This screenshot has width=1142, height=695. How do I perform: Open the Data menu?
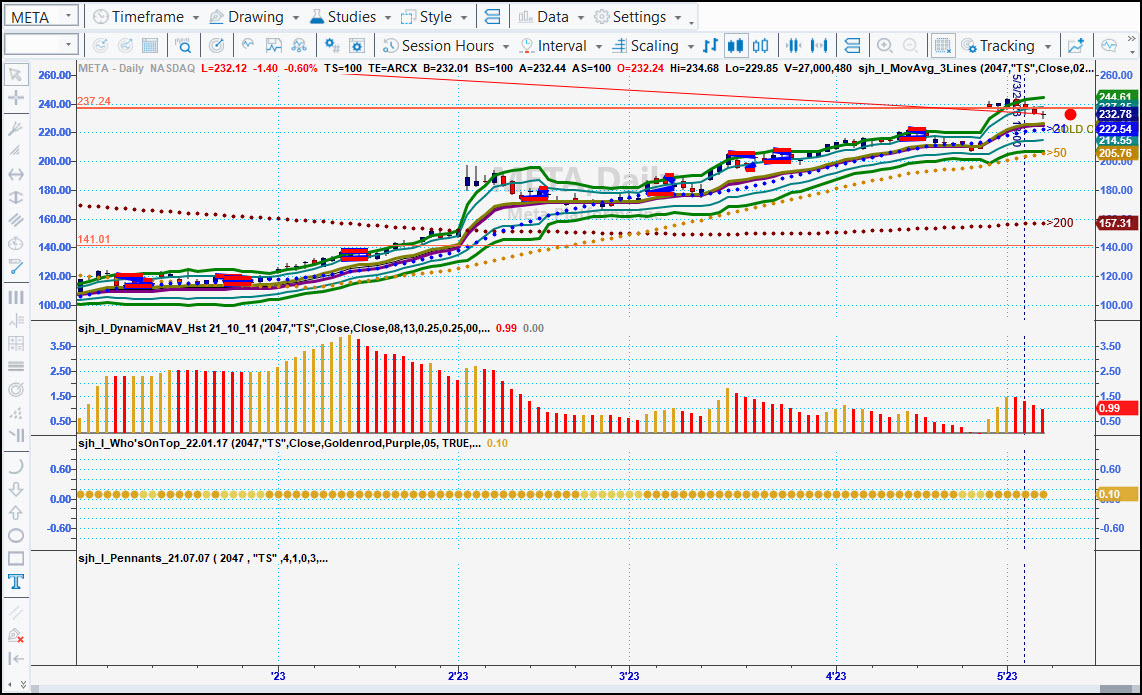click(x=551, y=17)
